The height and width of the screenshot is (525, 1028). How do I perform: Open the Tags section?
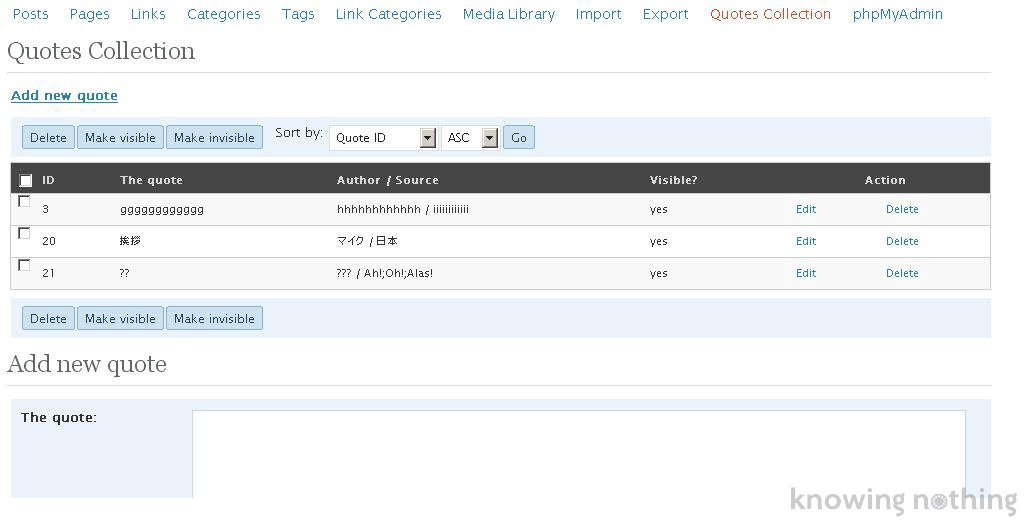click(x=298, y=14)
